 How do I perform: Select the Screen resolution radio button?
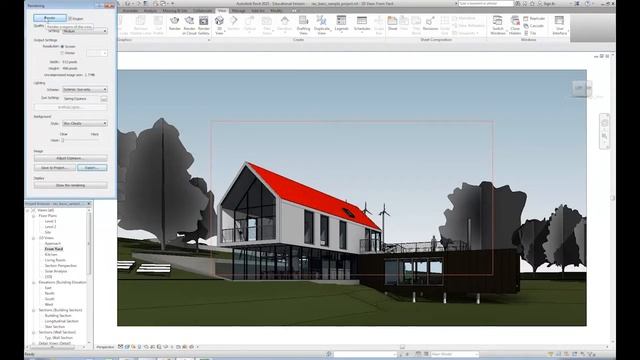tap(62, 47)
